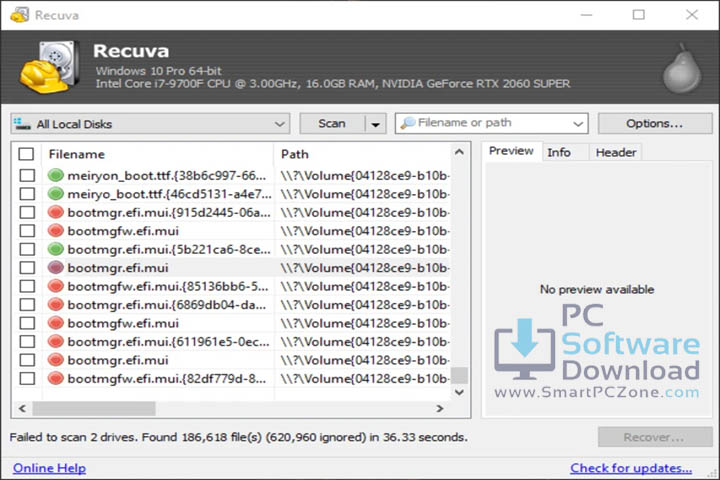Check the box for bootmgr.efi.mui.{915d2445-06a...
720x480 pixels.
pos(27,212)
